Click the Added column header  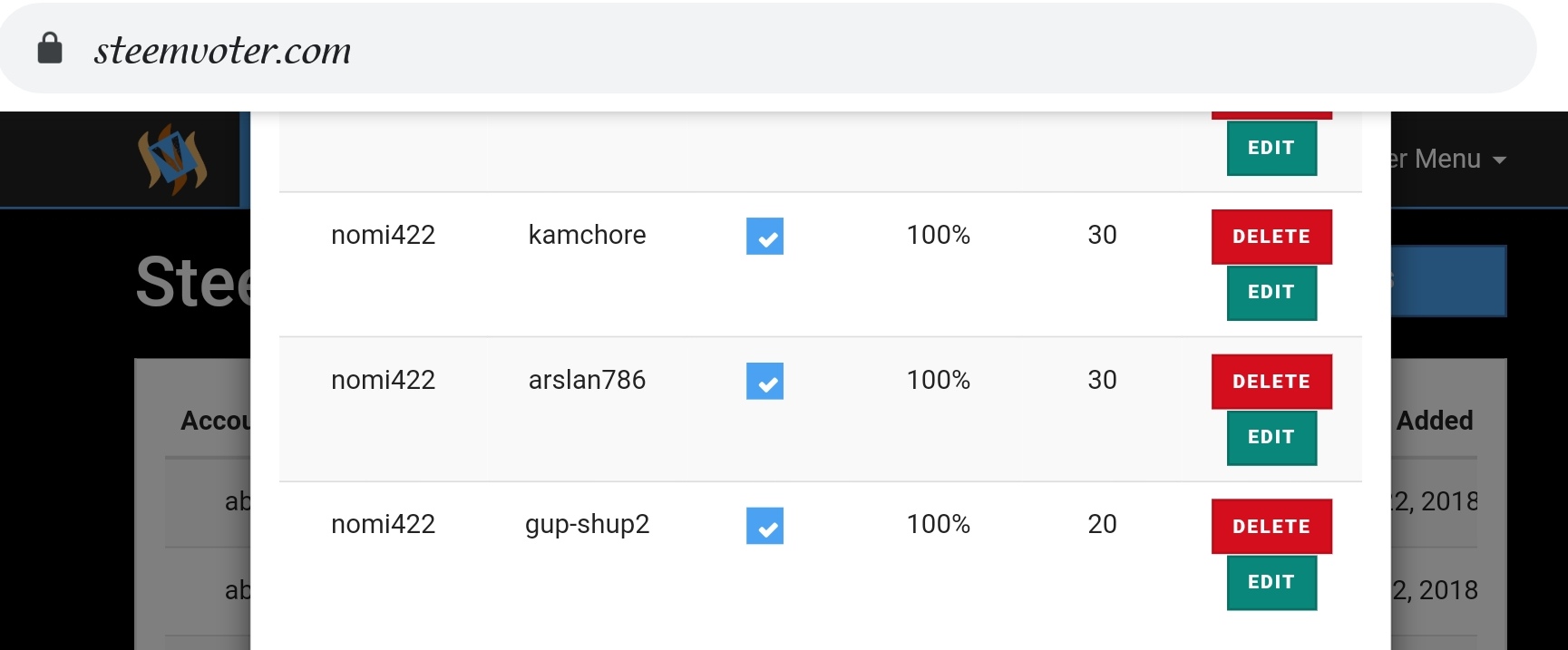pyautogui.click(x=1435, y=421)
